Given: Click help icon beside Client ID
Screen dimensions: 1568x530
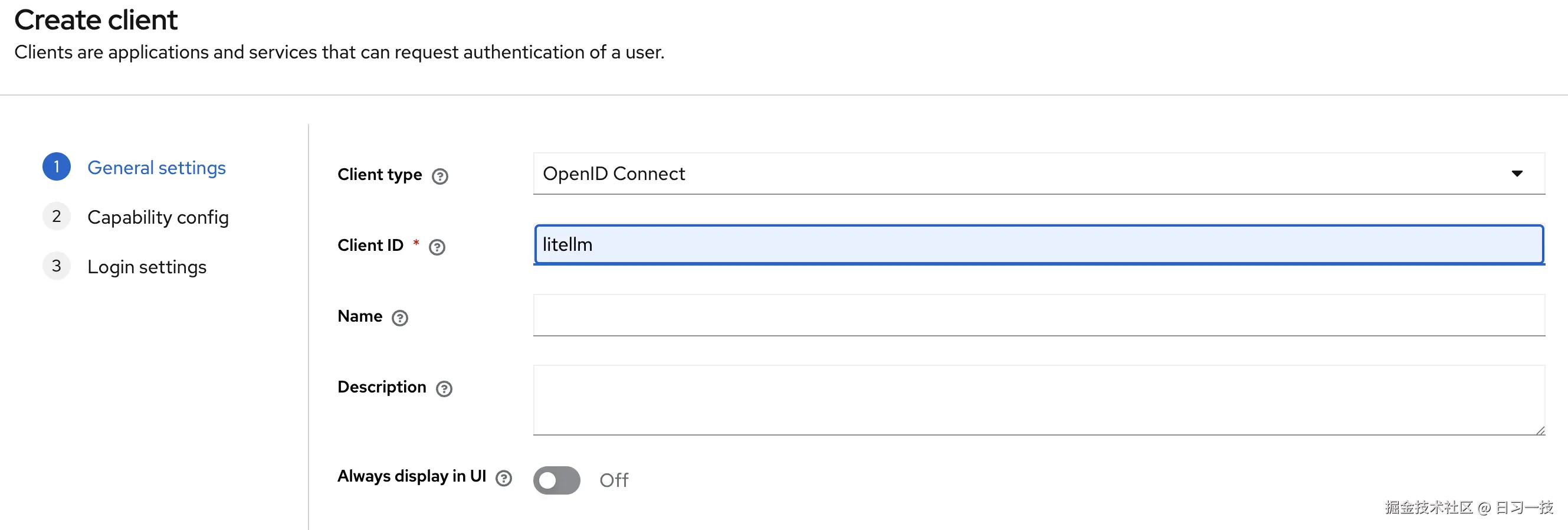Looking at the screenshot, I should (437, 247).
